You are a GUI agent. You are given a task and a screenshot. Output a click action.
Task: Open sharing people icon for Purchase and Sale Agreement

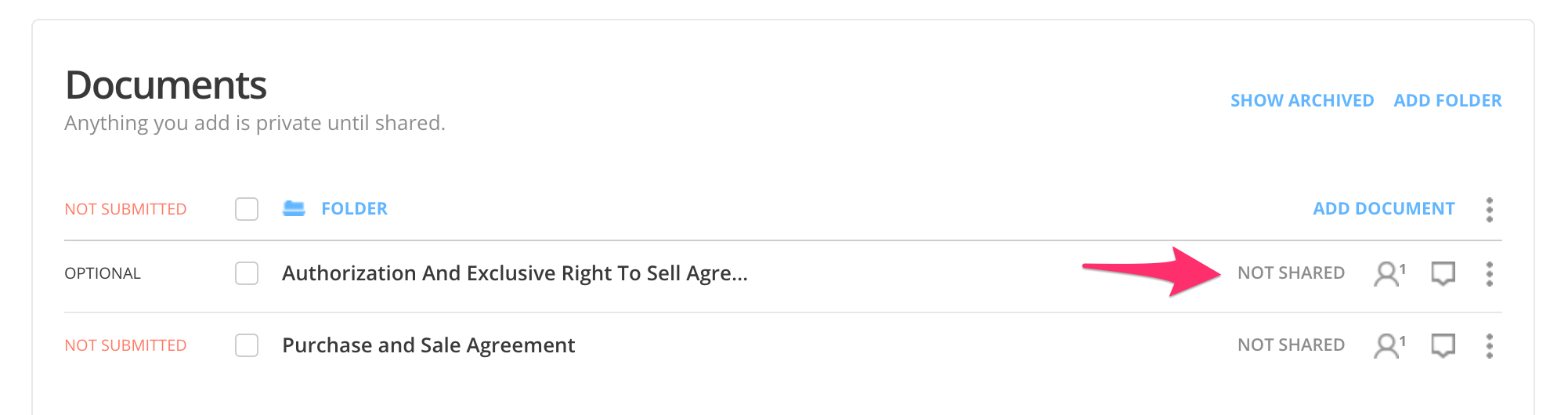[x=1389, y=345]
